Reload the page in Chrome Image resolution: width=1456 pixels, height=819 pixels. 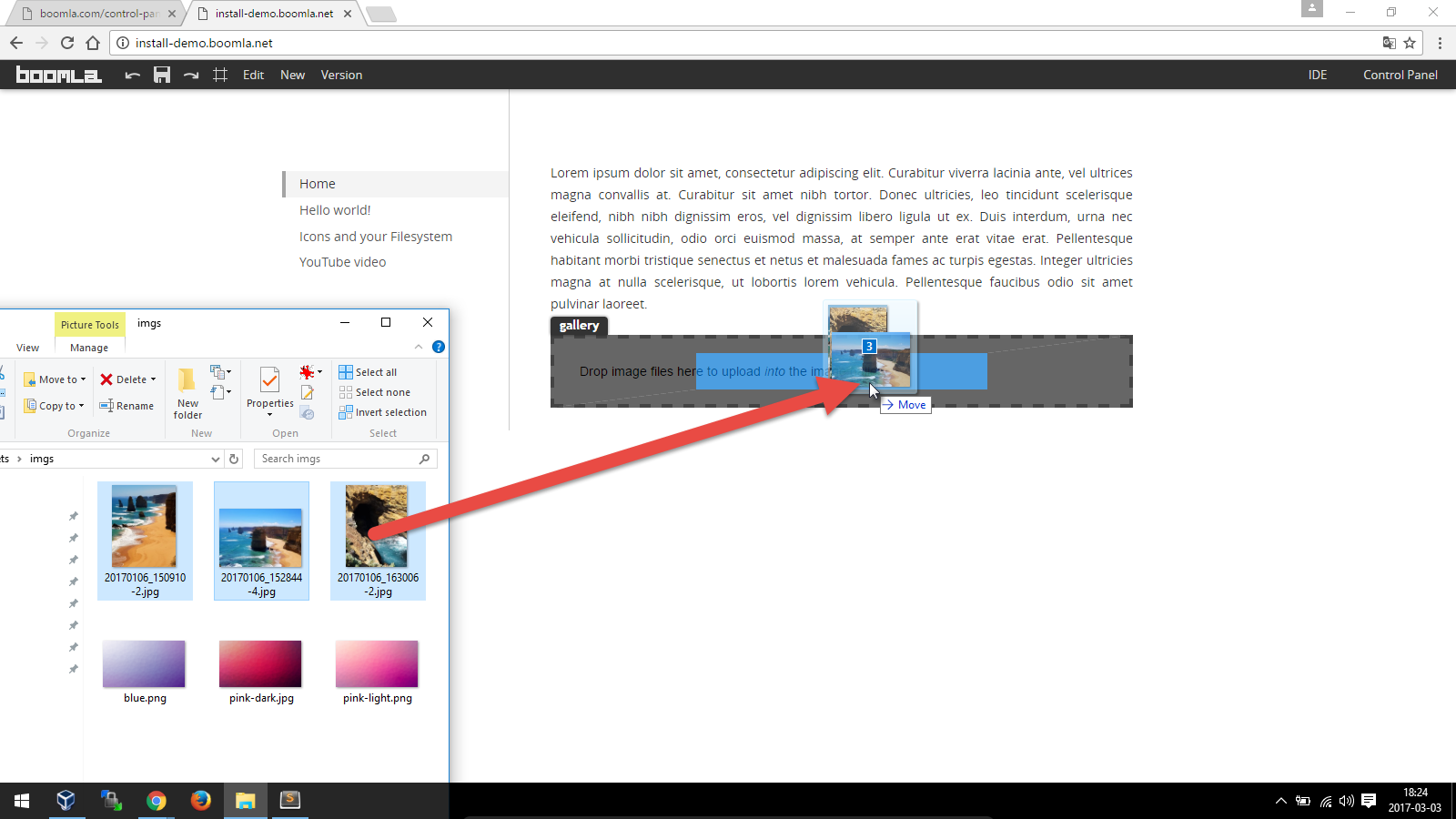click(x=67, y=43)
